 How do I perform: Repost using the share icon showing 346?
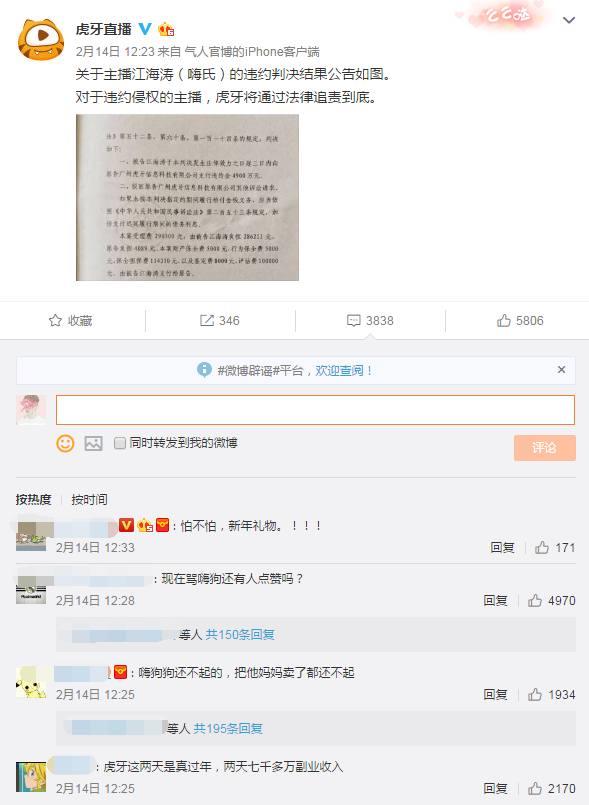pyautogui.click(x=219, y=321)
